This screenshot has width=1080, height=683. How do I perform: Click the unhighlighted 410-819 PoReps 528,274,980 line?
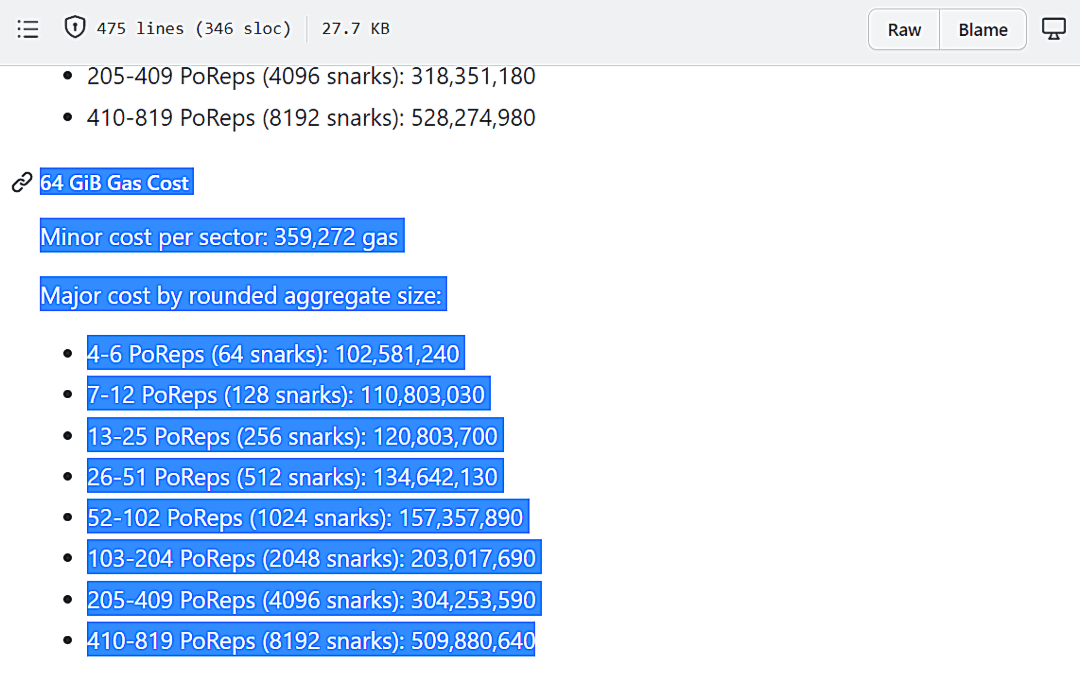pos(311,118)
